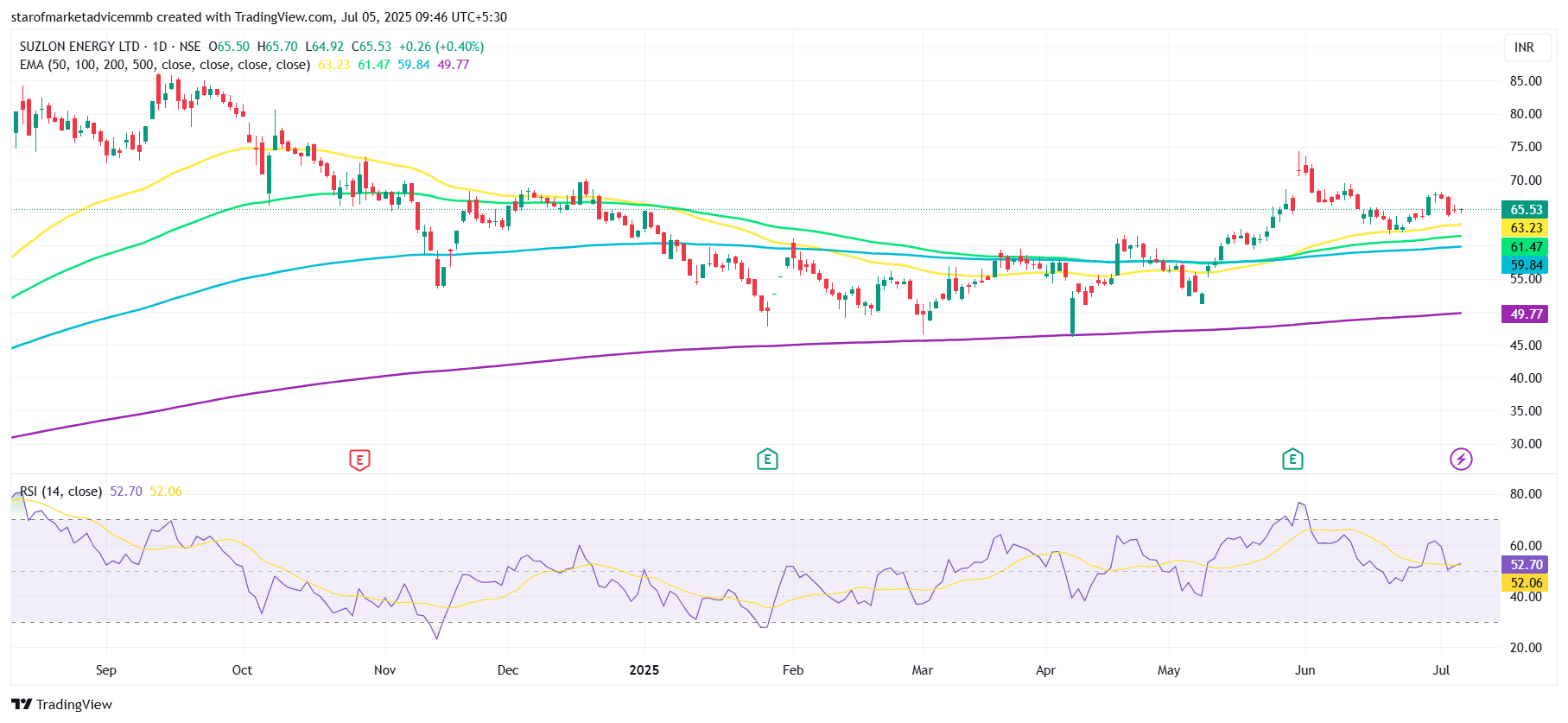Click the 30.00 price scale level

1526,444
